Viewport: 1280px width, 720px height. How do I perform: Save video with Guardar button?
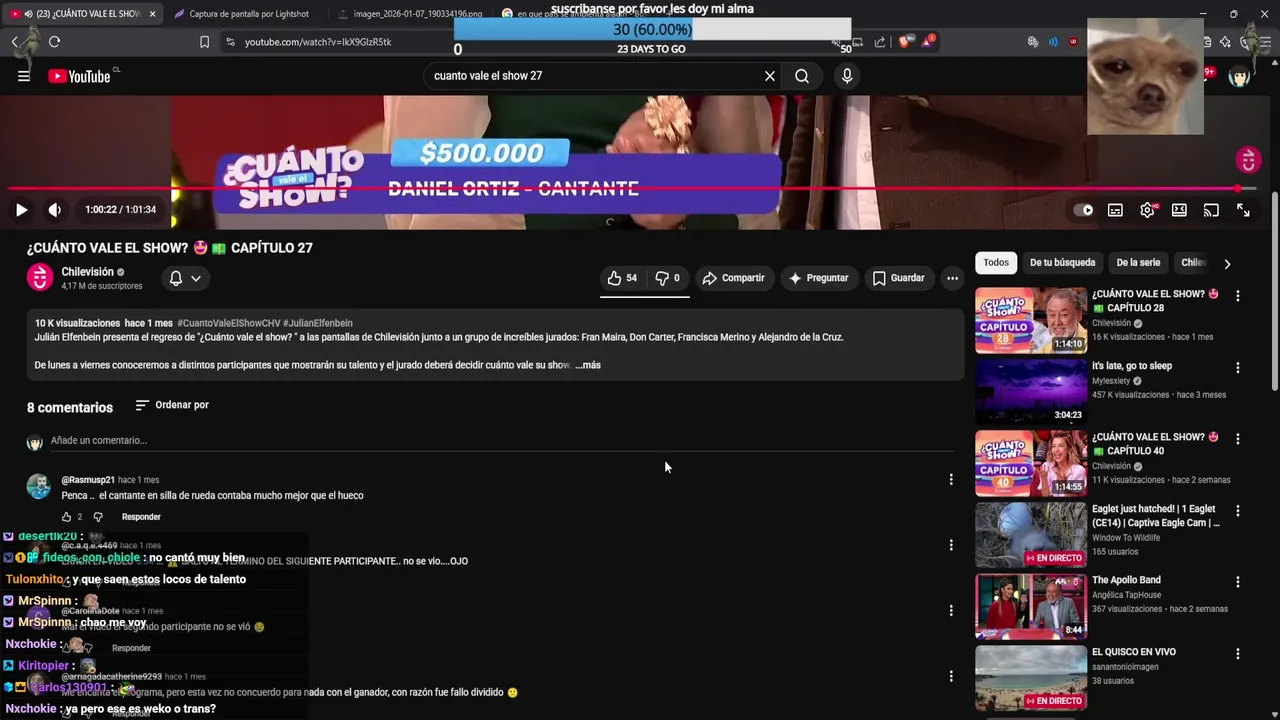(x=898, y=278)
